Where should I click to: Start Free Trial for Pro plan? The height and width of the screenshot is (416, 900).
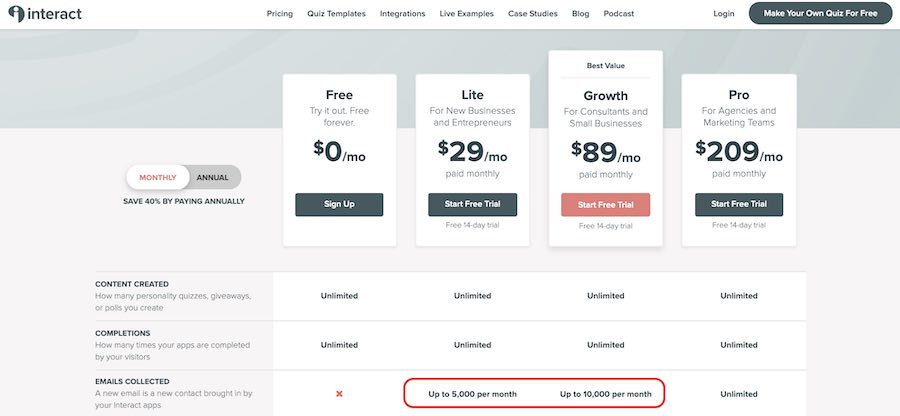739,204
